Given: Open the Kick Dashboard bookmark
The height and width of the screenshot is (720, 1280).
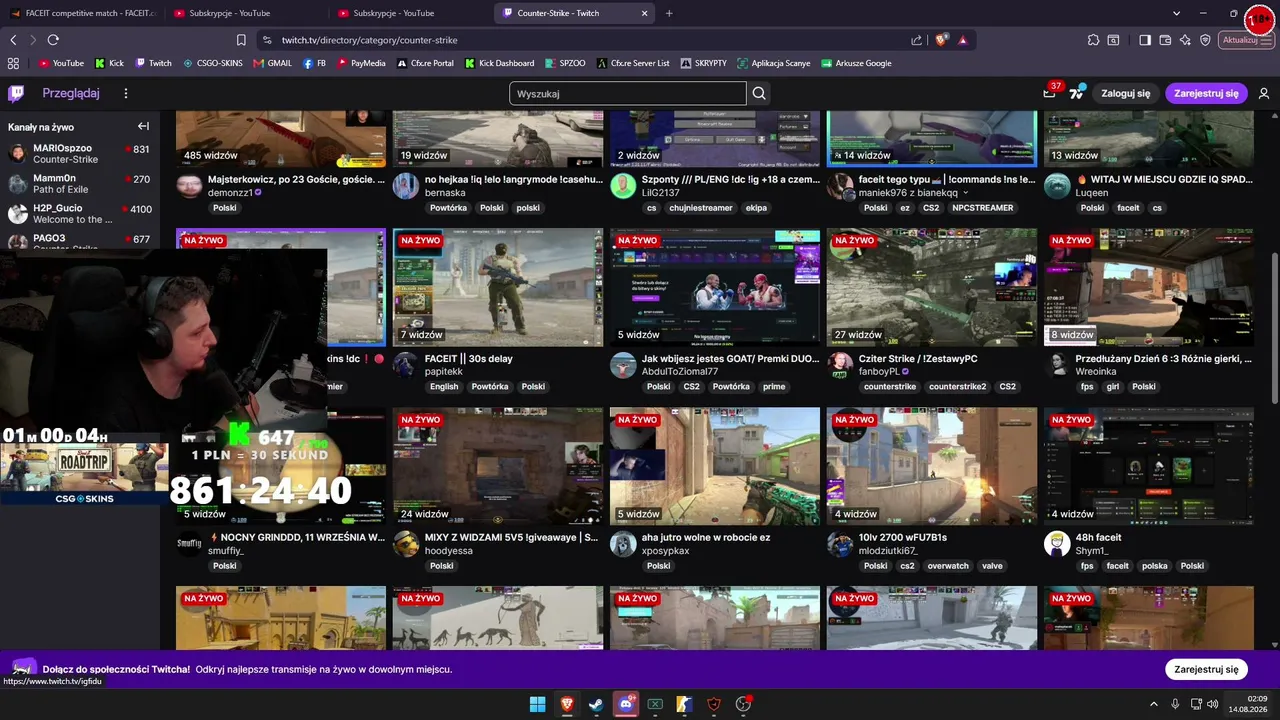Looking at the screenshot, I should [x=499, y=63].
